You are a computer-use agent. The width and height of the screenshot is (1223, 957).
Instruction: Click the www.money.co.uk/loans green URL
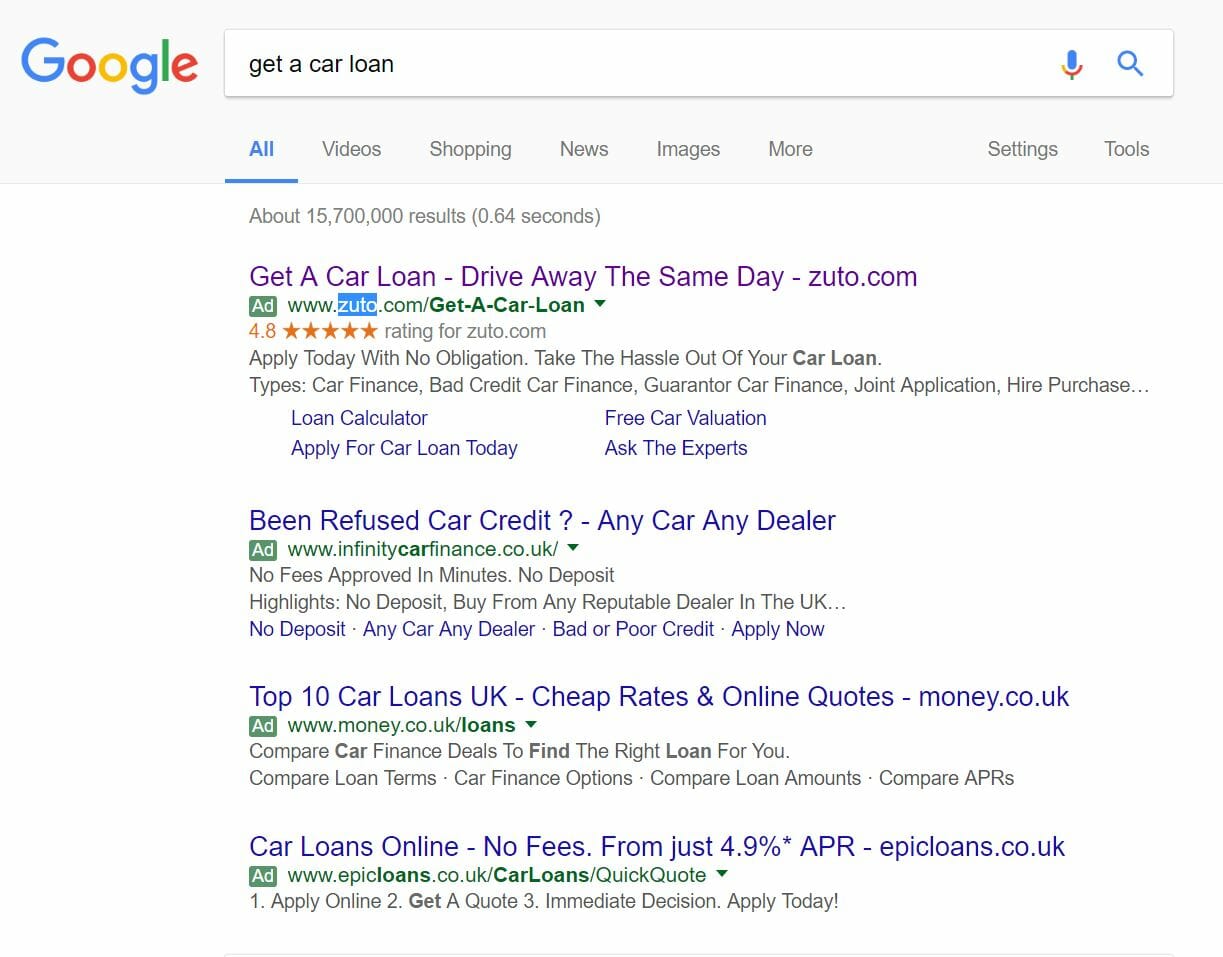pyautogui.click(x=402, y=725)
